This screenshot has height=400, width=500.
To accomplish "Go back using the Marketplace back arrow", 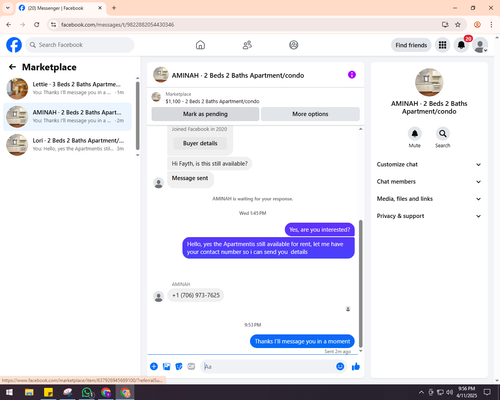I will [x=12, y=67].
